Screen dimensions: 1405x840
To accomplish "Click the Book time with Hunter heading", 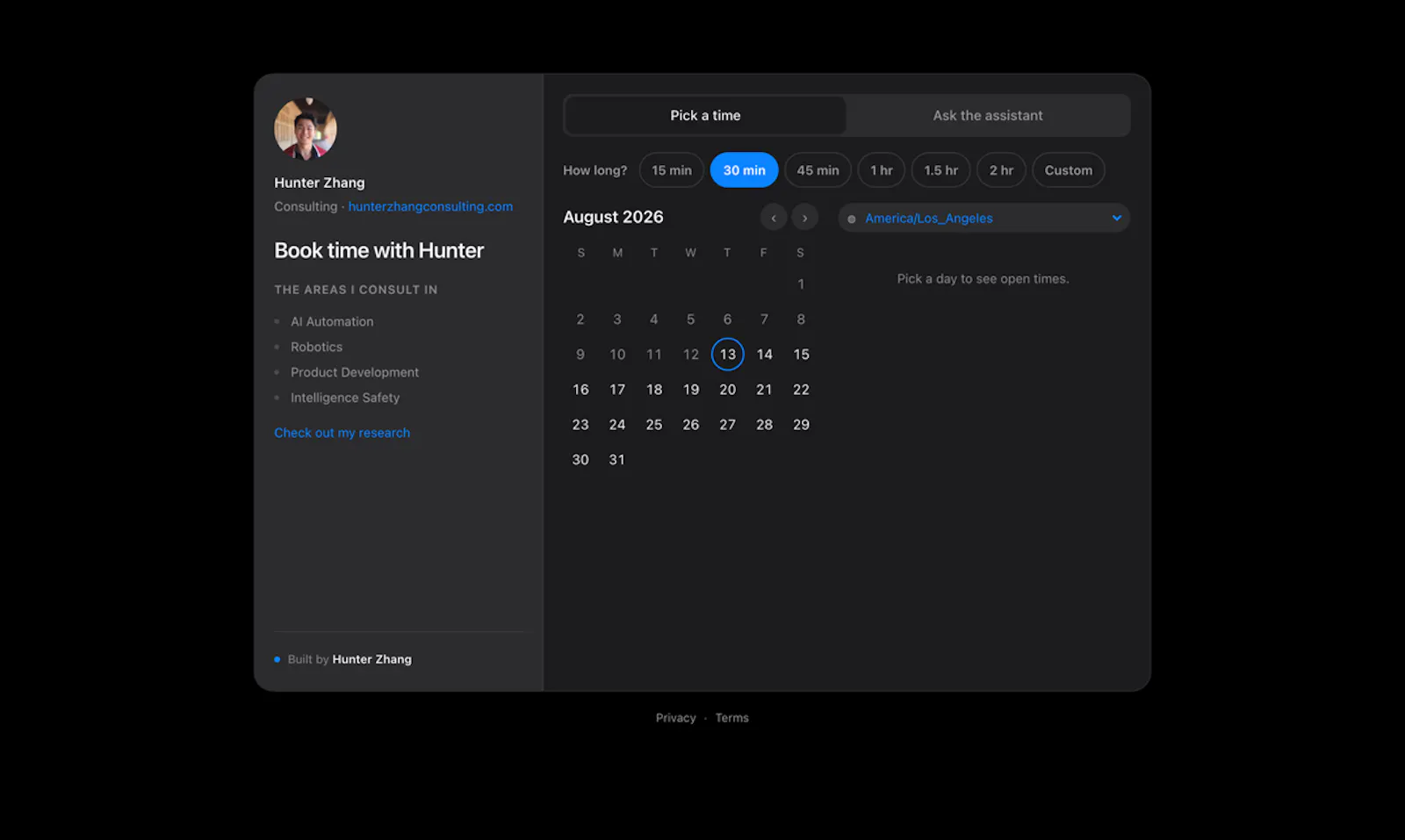I will coord(378,251).
